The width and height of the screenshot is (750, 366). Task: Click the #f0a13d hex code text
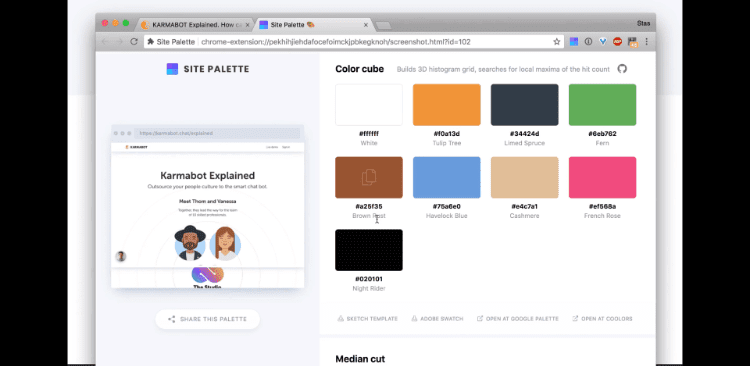447,134
